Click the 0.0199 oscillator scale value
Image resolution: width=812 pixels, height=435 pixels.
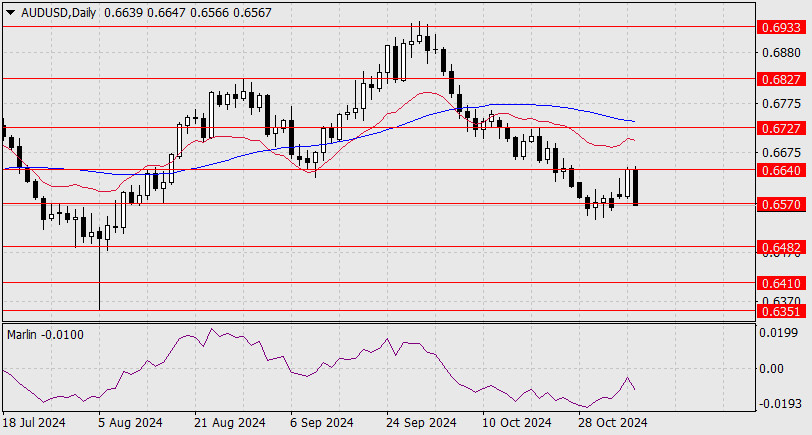tap(779, 333)
